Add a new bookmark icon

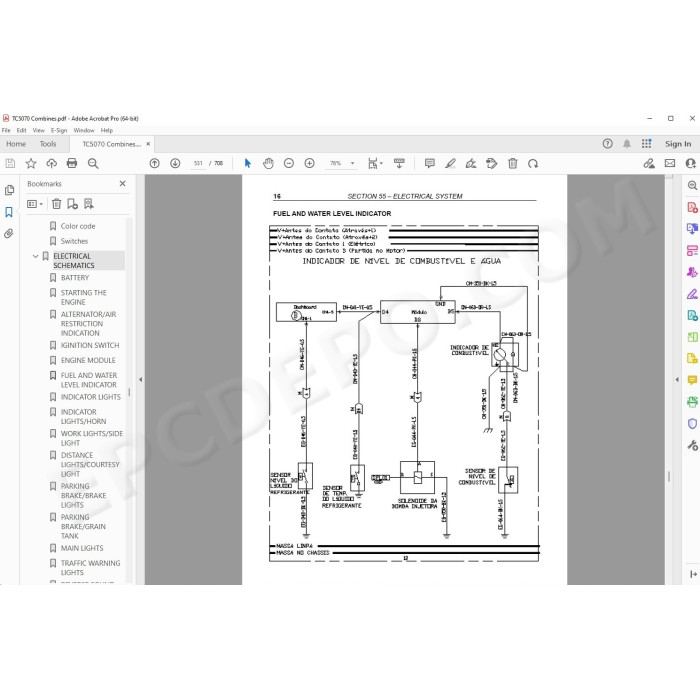tap(72, 204)
